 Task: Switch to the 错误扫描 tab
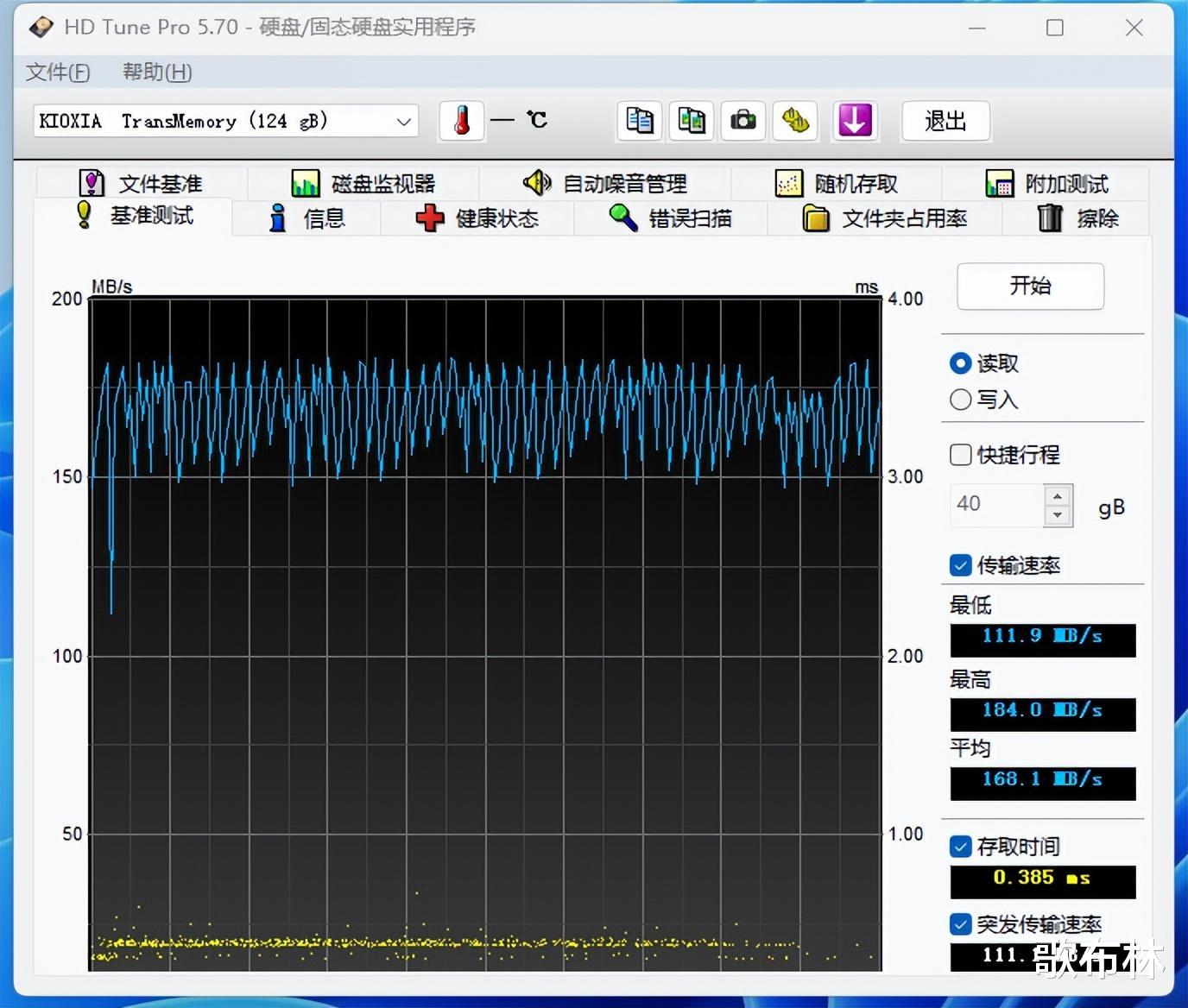[671, 218]
